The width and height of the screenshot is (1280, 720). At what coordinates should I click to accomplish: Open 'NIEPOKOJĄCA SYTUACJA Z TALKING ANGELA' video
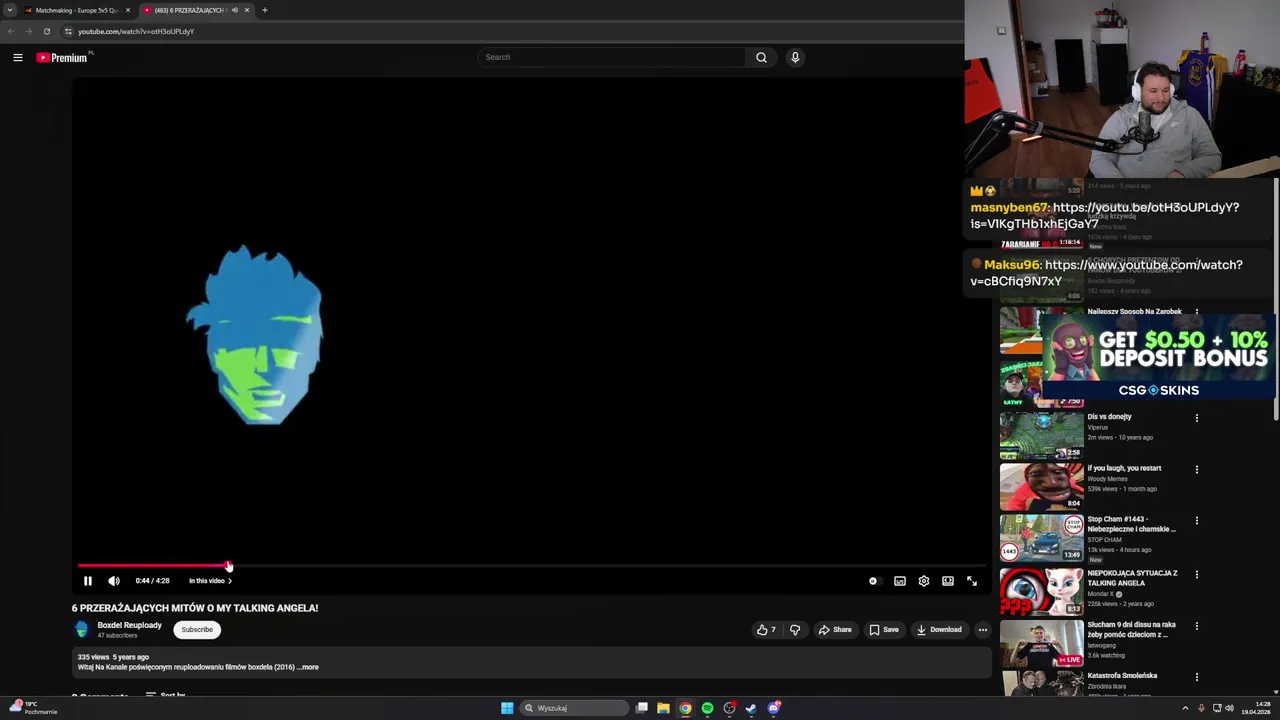click(1041, 590)
